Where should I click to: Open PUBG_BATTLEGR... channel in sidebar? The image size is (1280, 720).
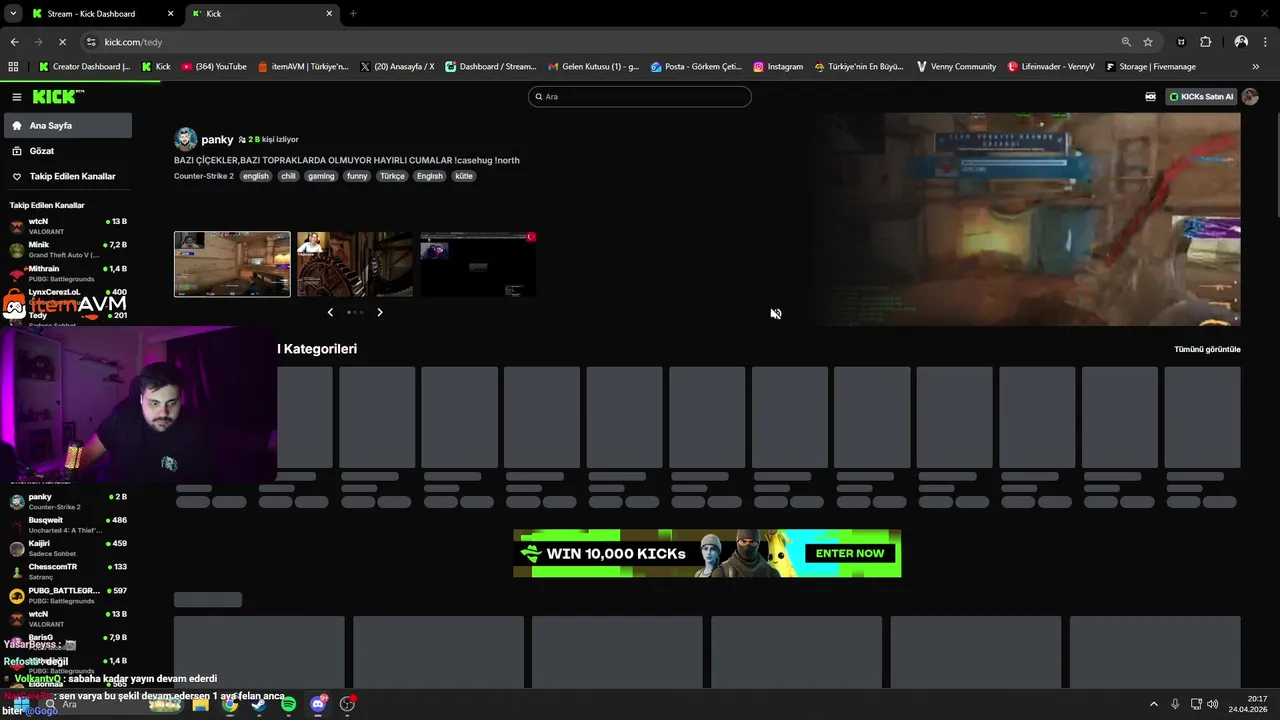pos(67,595)
